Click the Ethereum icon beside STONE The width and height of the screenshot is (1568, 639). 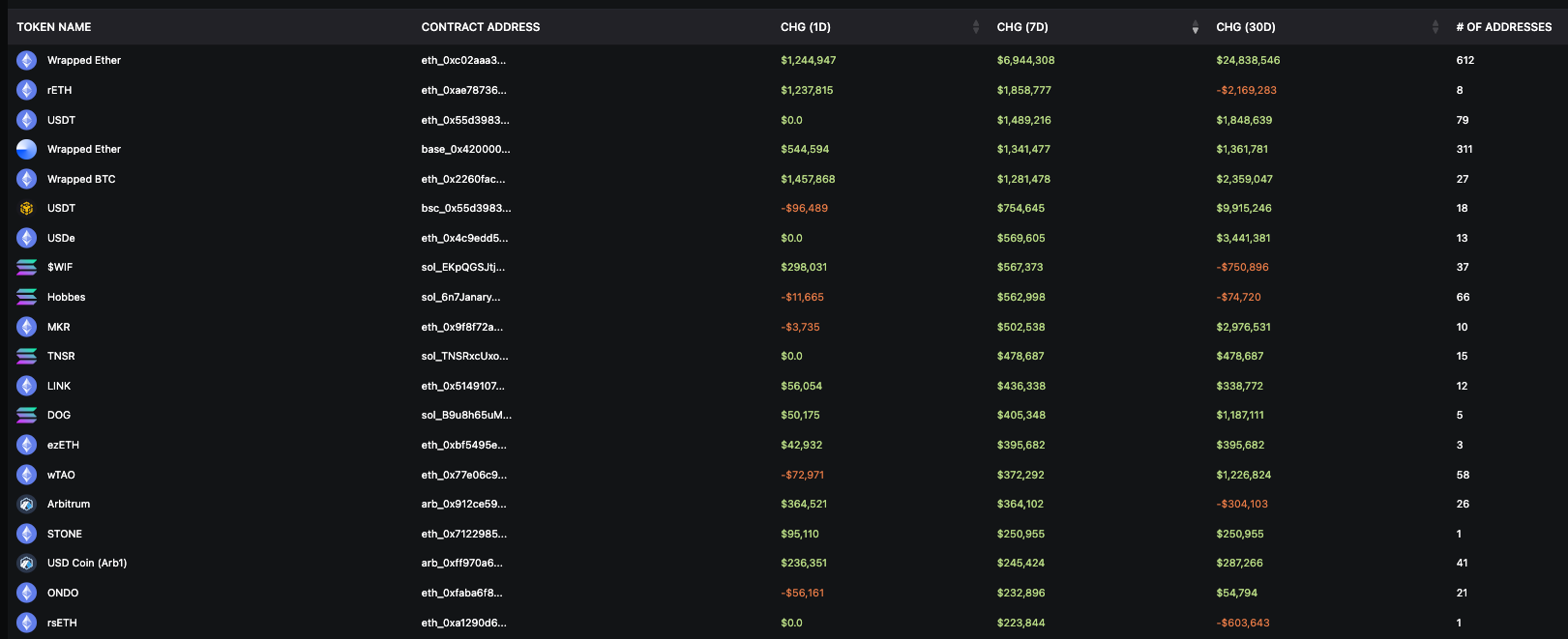click(27, 534)
